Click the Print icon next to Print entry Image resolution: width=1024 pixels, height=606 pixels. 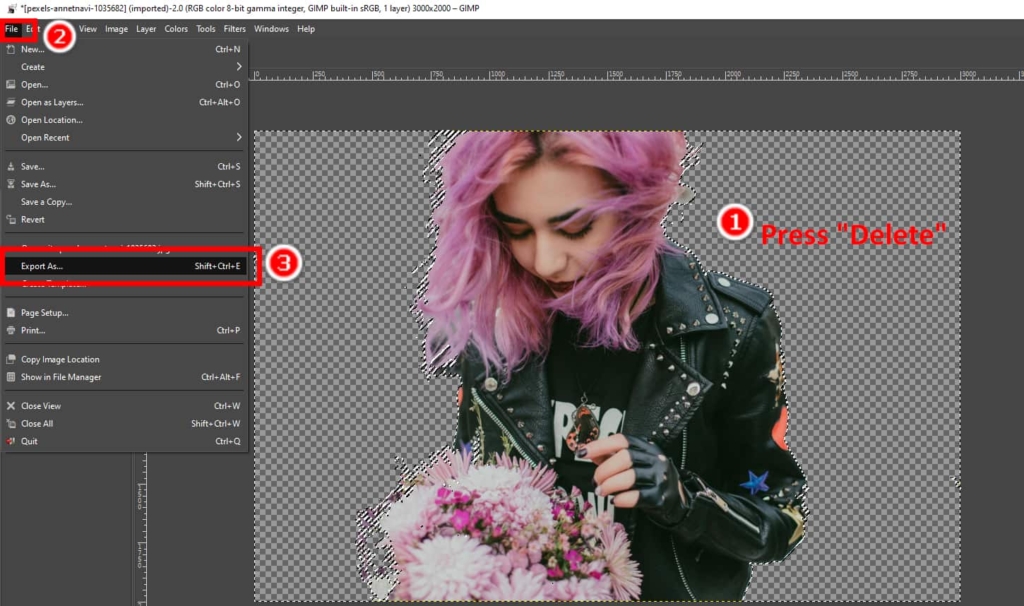11,331
